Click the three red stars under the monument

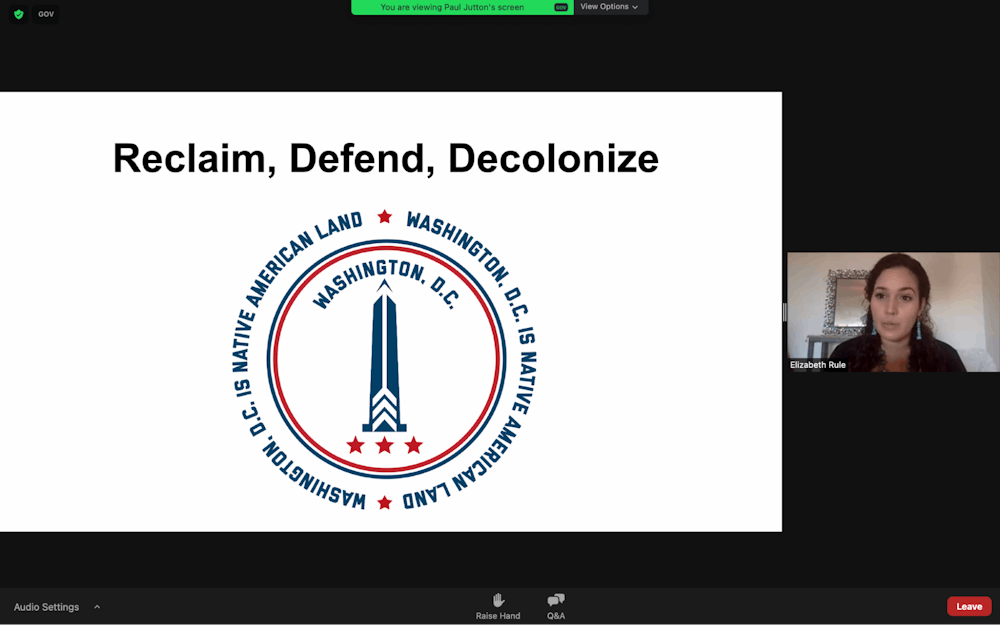(x=384, y=445)
